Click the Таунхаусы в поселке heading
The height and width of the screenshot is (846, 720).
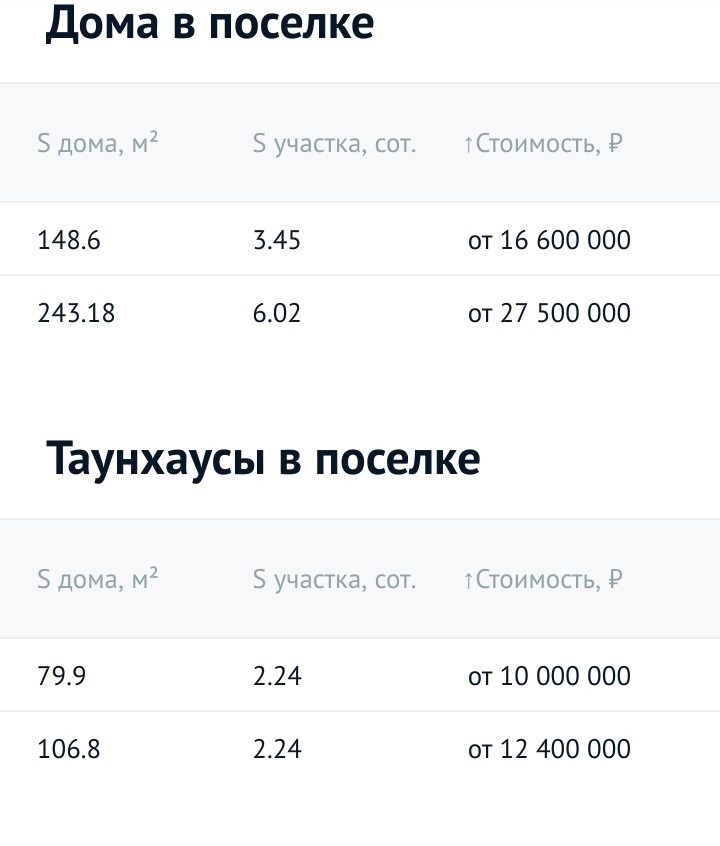coord(263,459)
